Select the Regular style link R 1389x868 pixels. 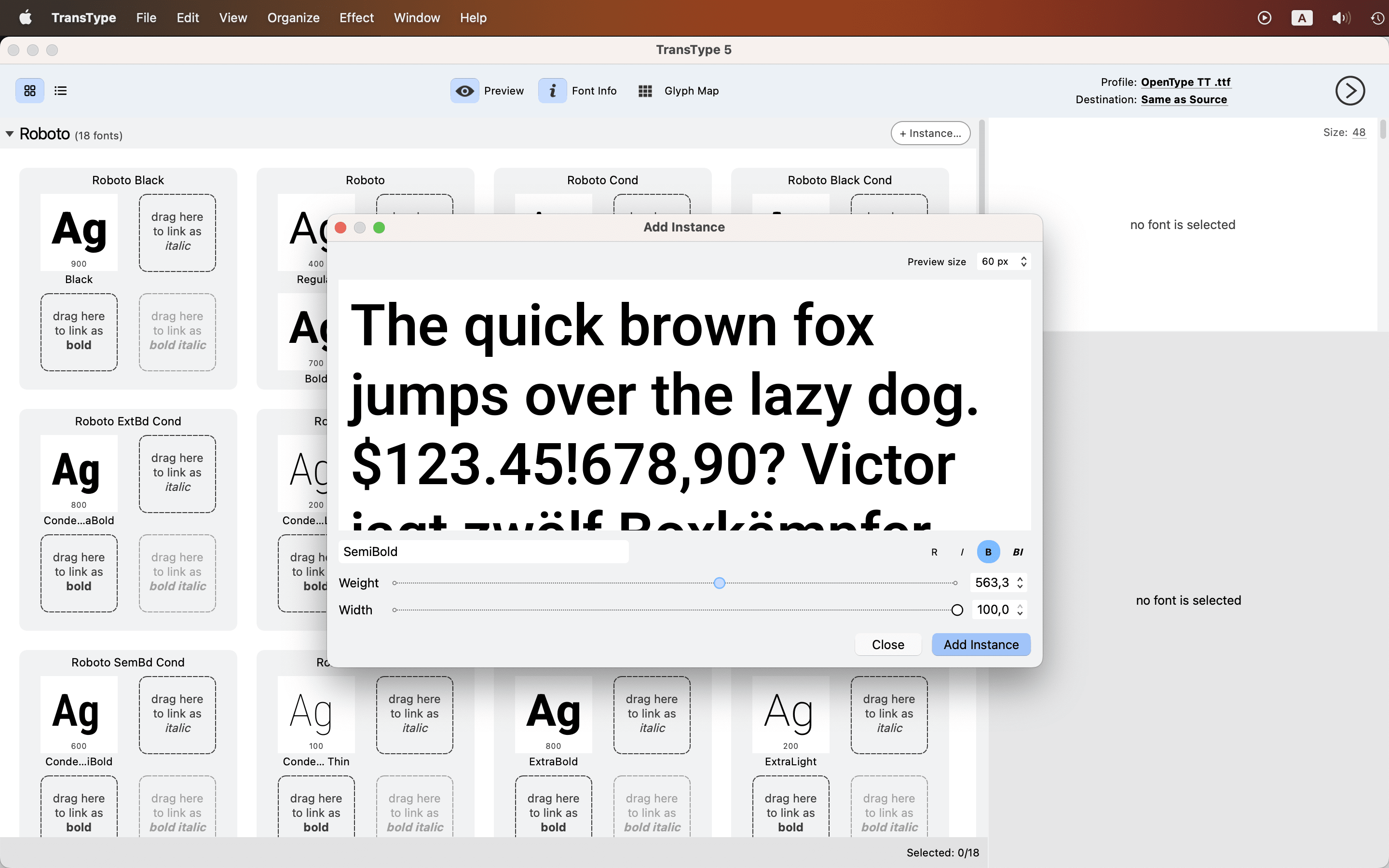click(934, 552)
